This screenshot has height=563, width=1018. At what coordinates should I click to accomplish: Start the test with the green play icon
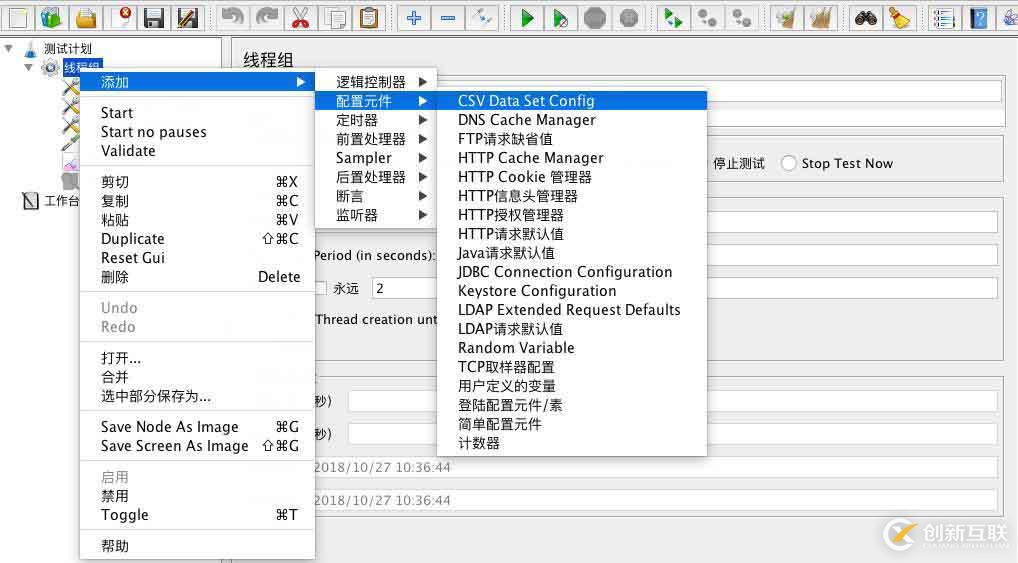coord(527,18)
